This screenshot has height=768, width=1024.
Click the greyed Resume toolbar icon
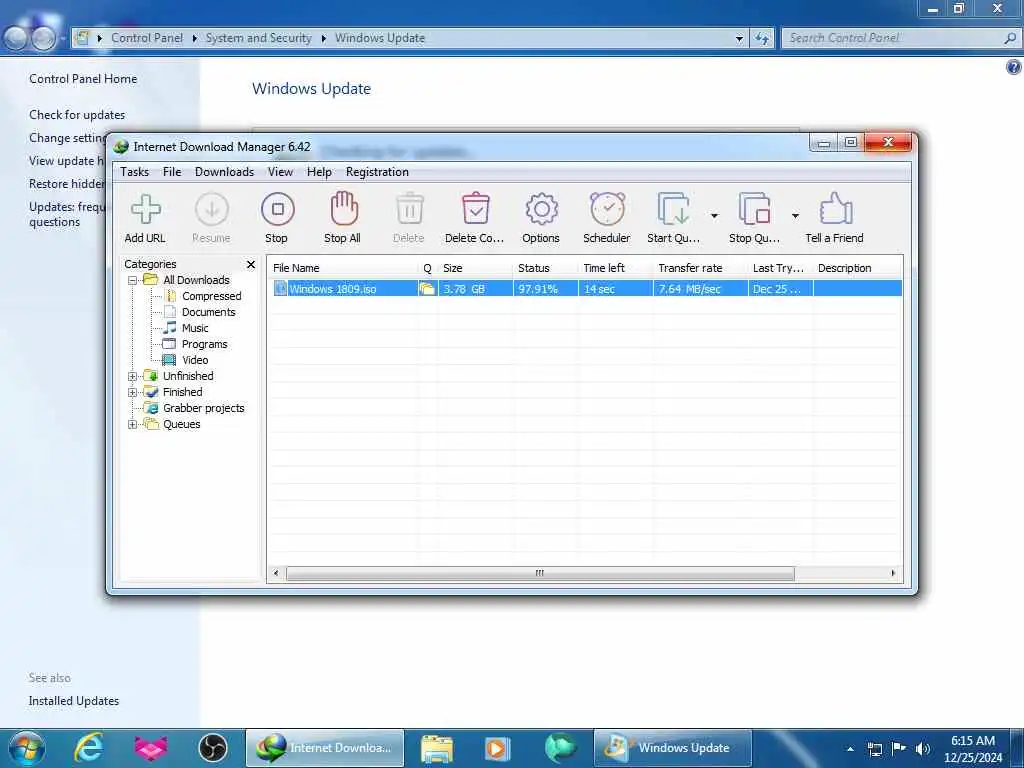pyautogui.click(x=212, y=209)
